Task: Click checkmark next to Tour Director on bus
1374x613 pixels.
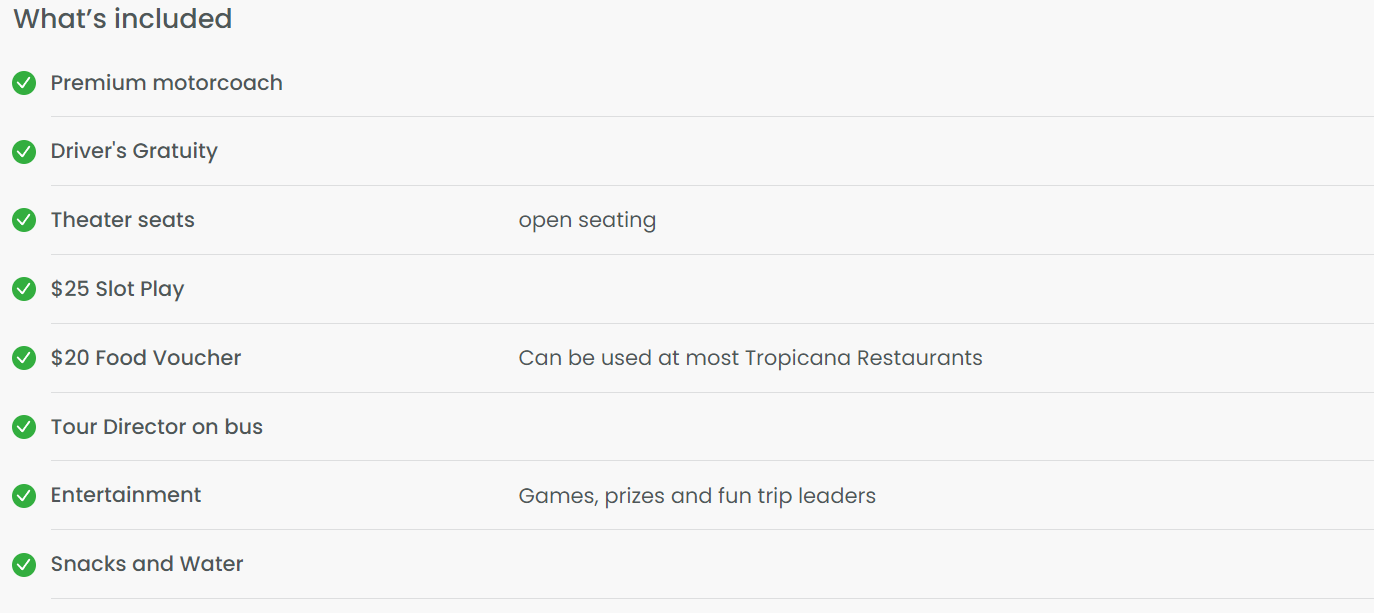Action: (24, 427)
